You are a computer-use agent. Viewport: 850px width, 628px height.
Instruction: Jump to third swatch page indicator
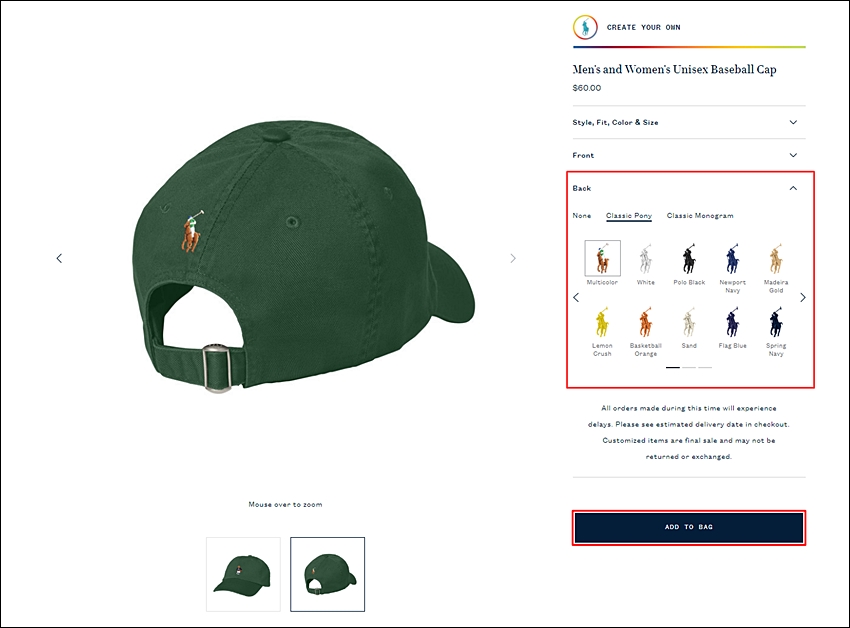click(x=705, y=368)
